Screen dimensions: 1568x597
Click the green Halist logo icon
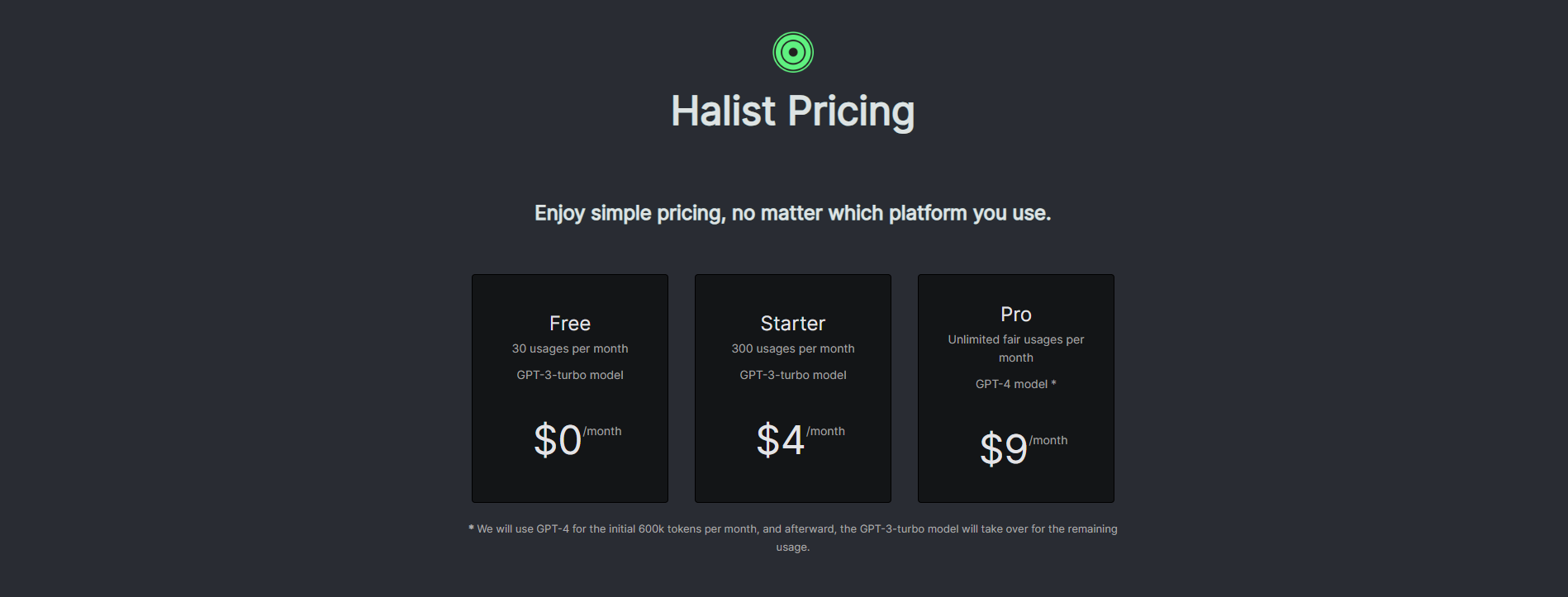[x=793, y=52]
